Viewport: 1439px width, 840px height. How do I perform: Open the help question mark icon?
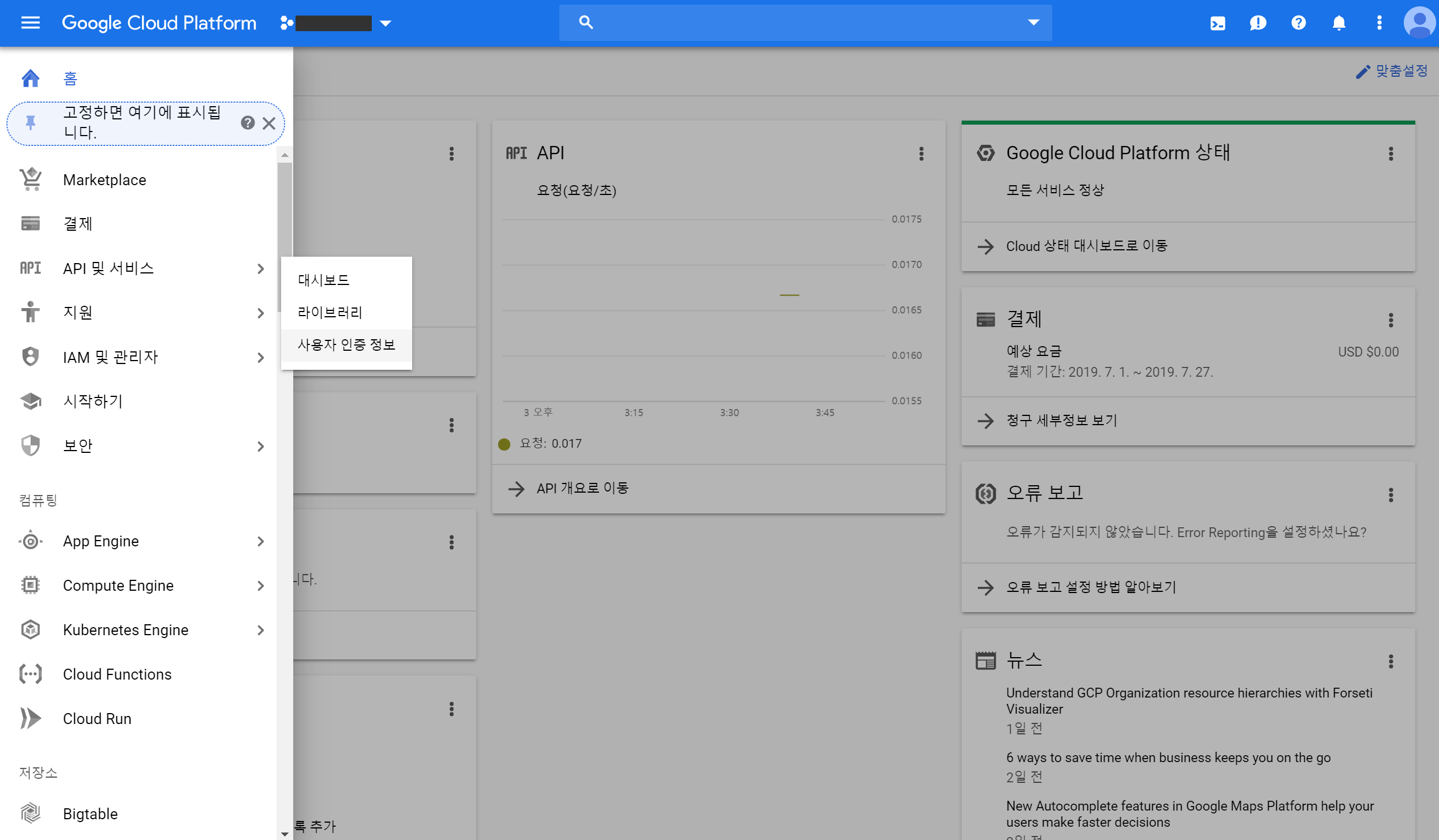click(x=1298, y=23)
